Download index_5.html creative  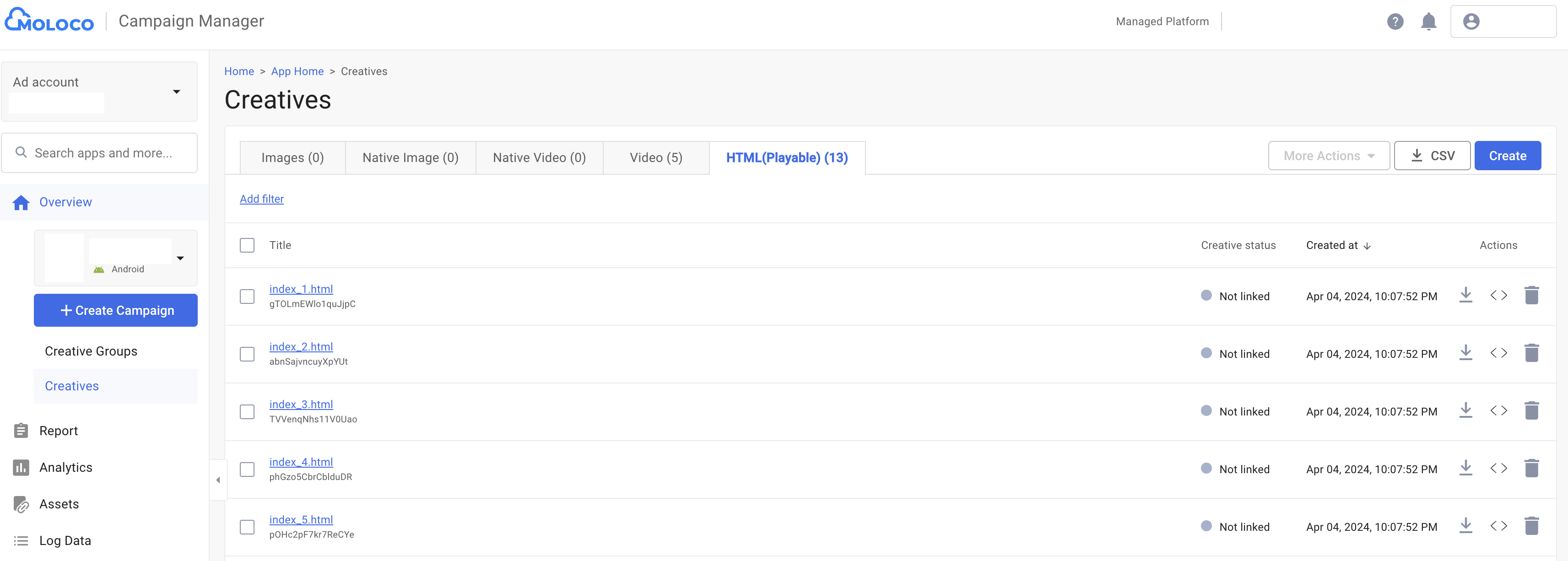pos(1466,526)
